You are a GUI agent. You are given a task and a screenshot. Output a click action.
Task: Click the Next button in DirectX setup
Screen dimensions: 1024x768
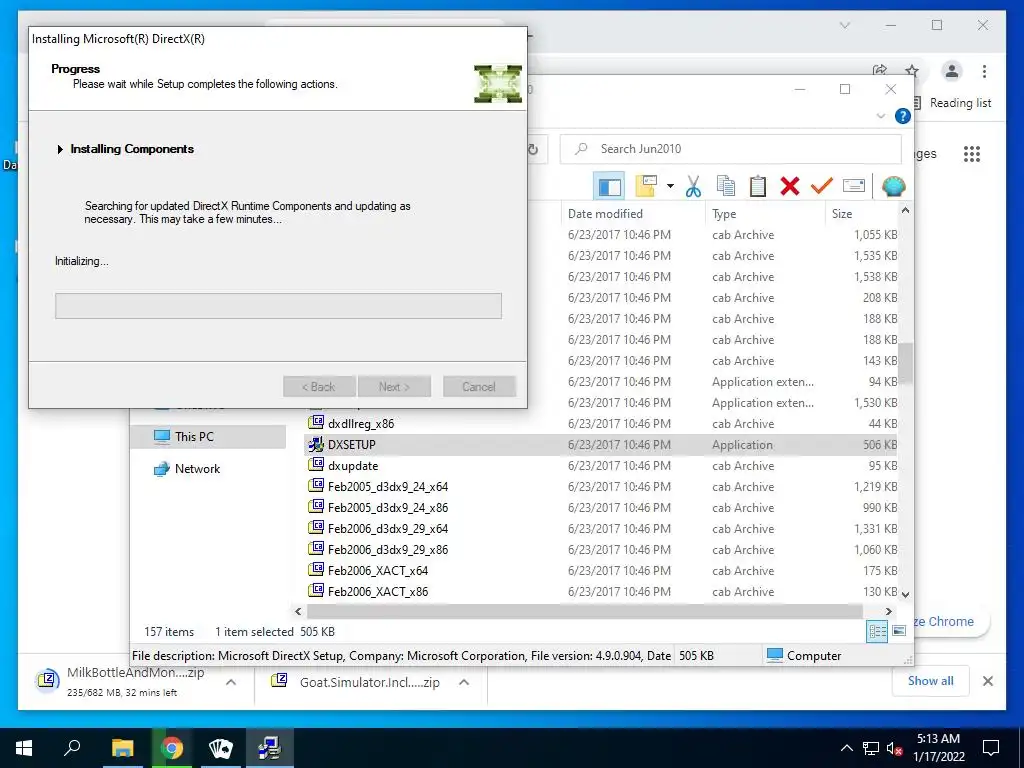pyautogui.click(x=394, y=387)
